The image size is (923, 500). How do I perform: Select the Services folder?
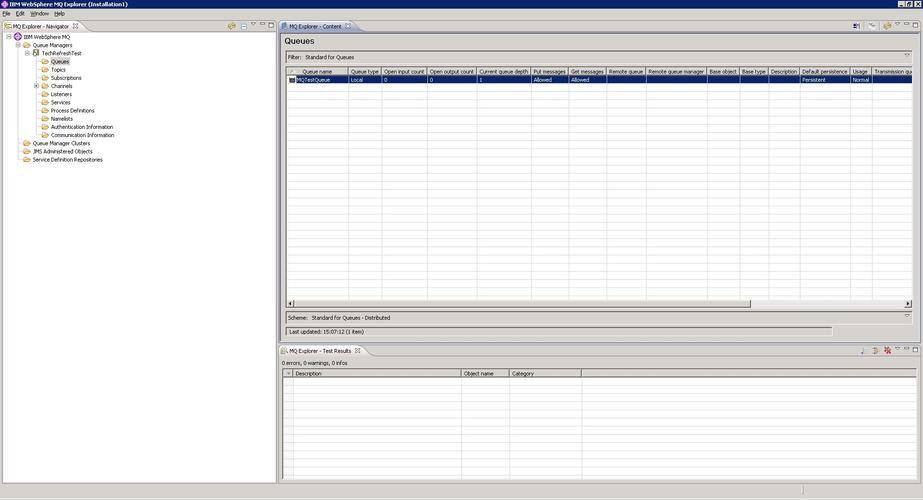[61, 102]
